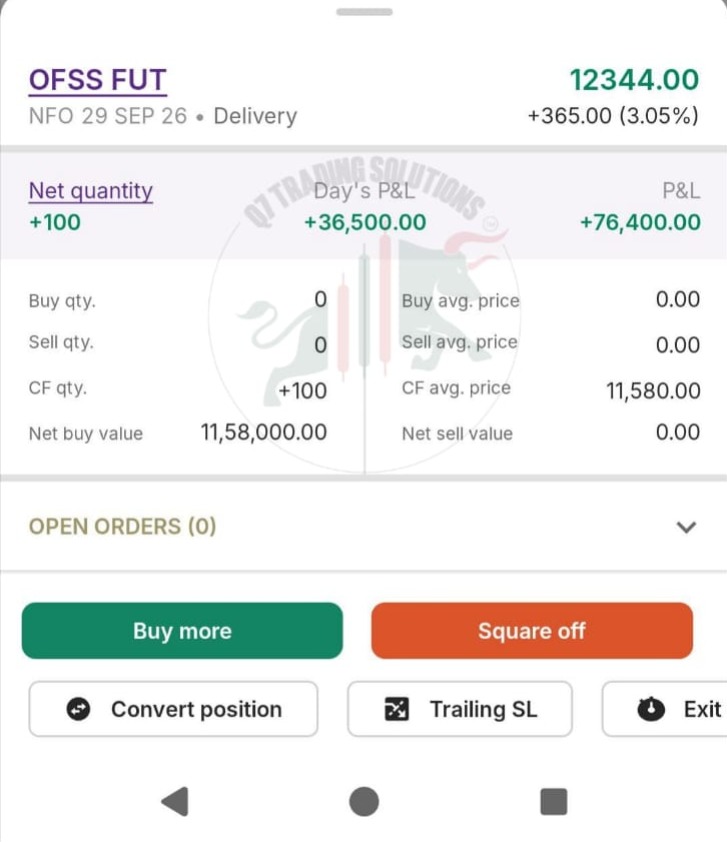The height and width of the screenshot is (842, 727).
Task: Click the Convert position swap icon
Action: [78, 709]
